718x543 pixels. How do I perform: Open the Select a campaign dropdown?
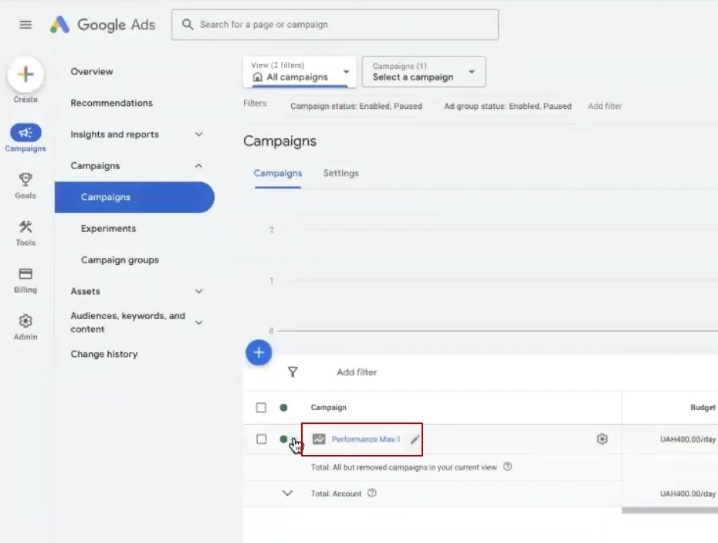(423, 72)
